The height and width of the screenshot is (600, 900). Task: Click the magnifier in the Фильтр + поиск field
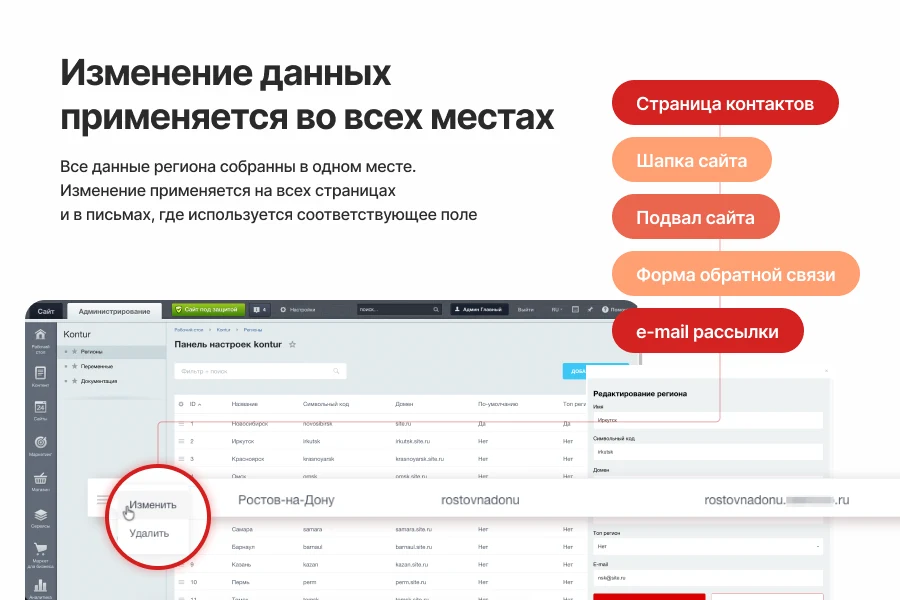coord(336,371)
